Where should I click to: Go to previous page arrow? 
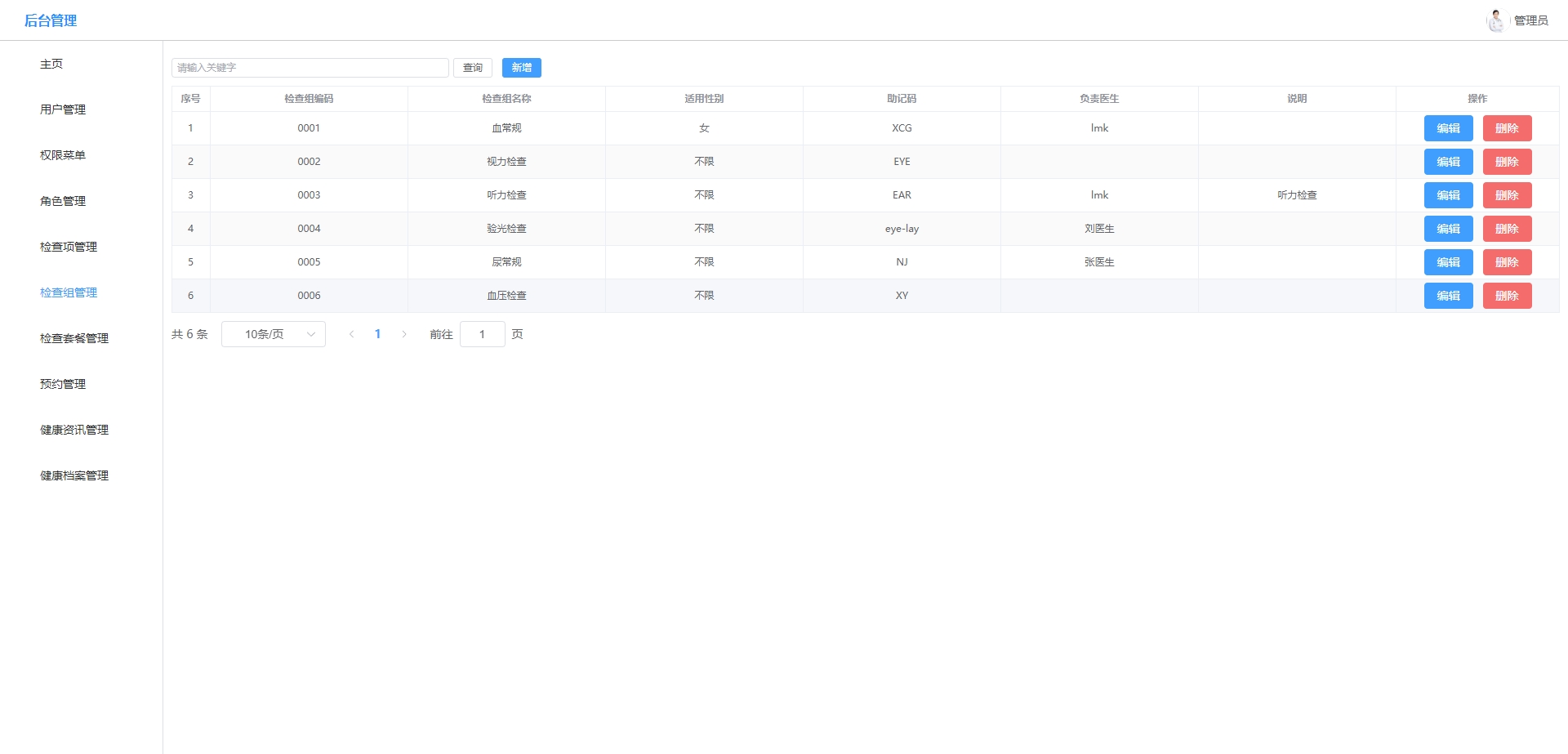click(352, 334)
